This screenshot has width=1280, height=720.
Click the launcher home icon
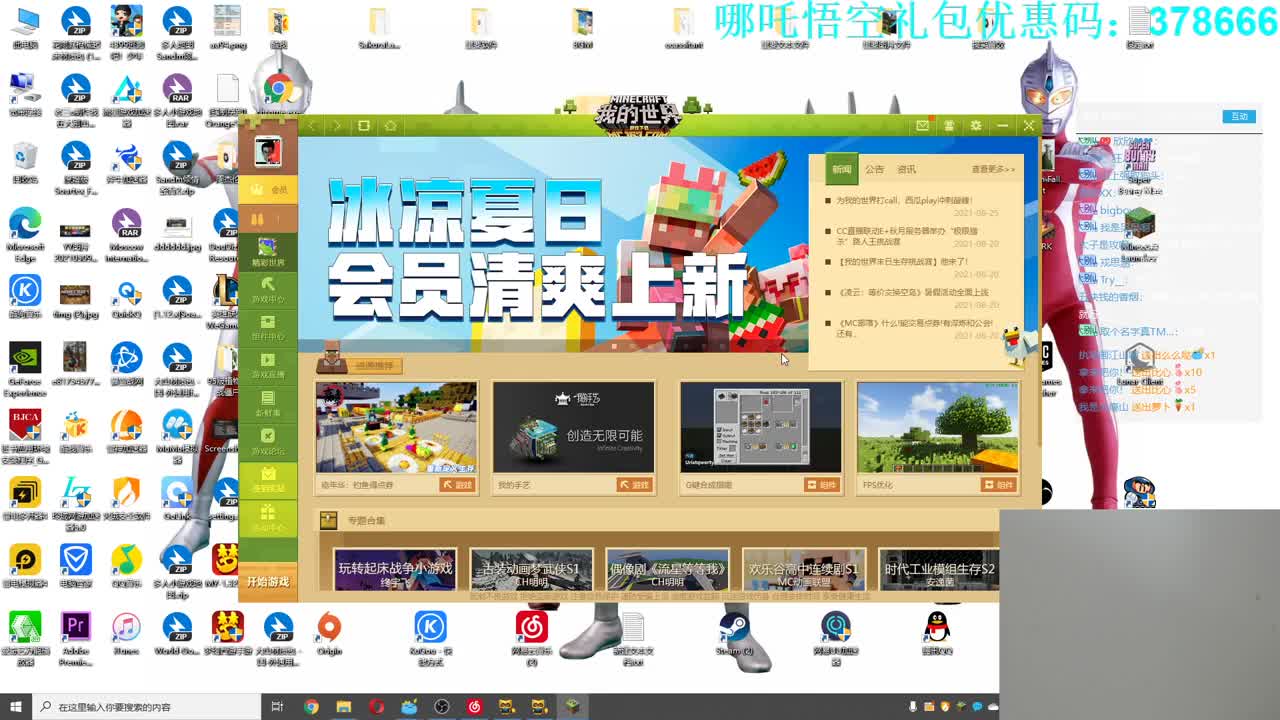(x=391, y=126)
